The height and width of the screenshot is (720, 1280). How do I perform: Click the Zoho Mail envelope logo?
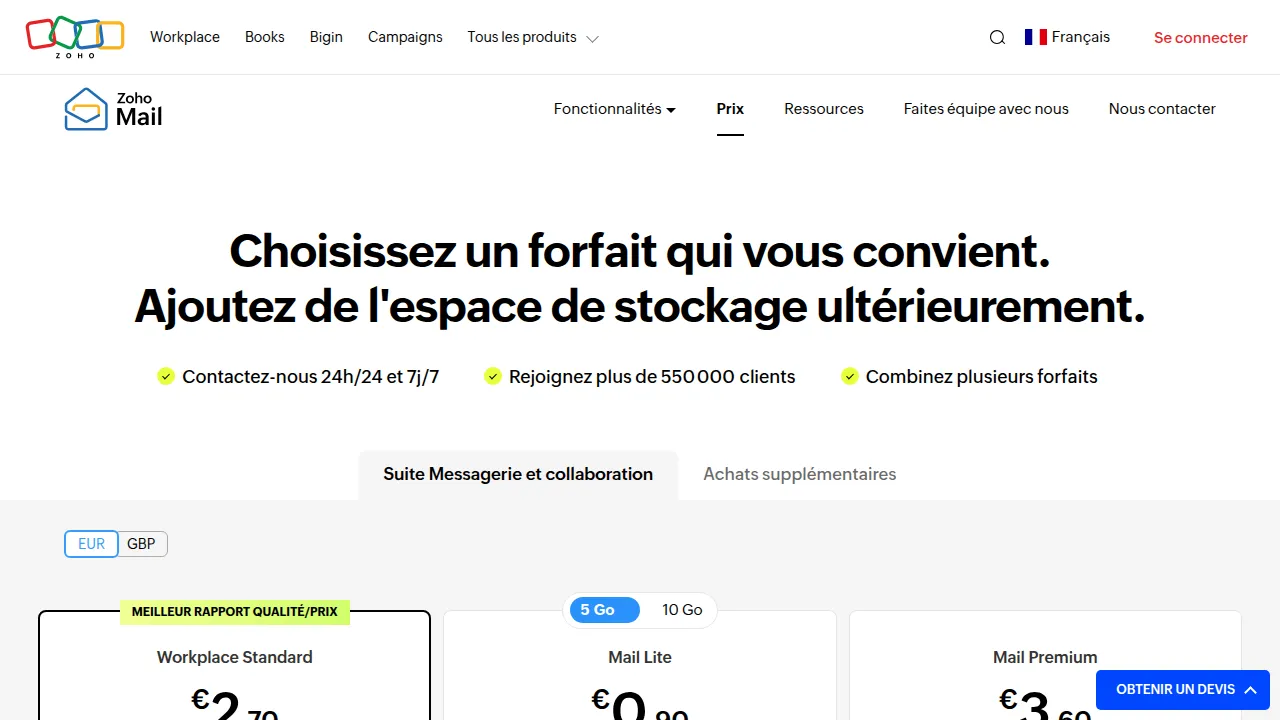113,109
